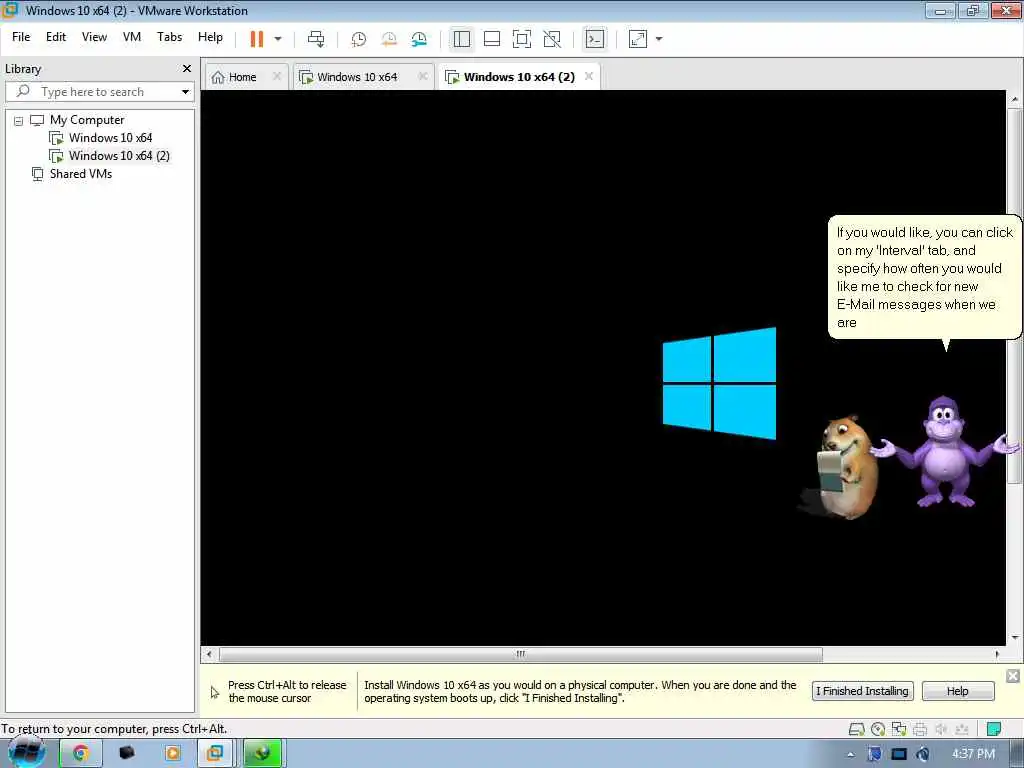Click the display monitor tray icon
The width and height of the screenshot is (1024, 768).
[x=899, y=754]
